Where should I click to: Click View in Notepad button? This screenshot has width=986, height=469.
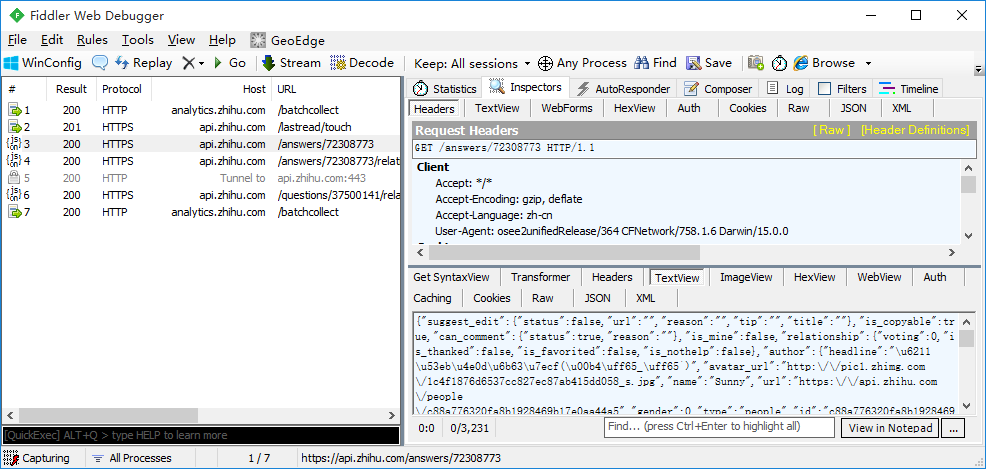click(890, 428)
